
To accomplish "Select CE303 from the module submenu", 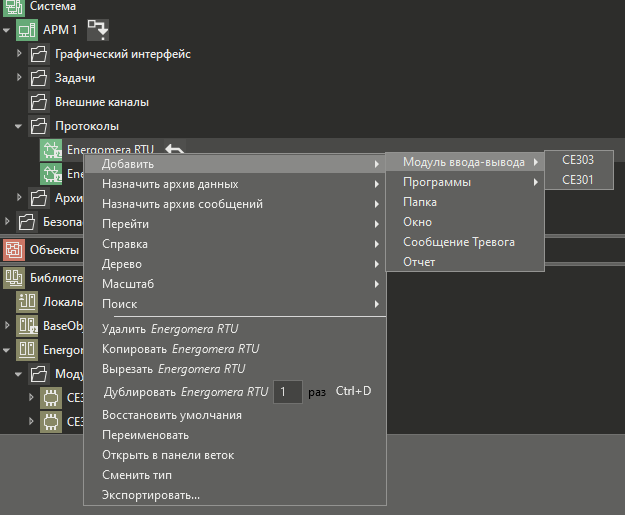I will click(x=578, y=160).
